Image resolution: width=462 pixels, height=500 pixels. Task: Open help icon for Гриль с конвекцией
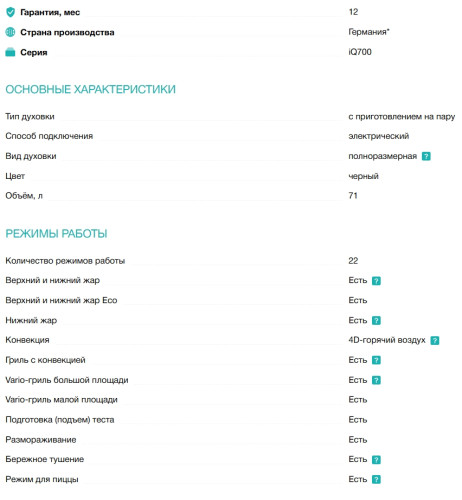(x=376, y=360)
